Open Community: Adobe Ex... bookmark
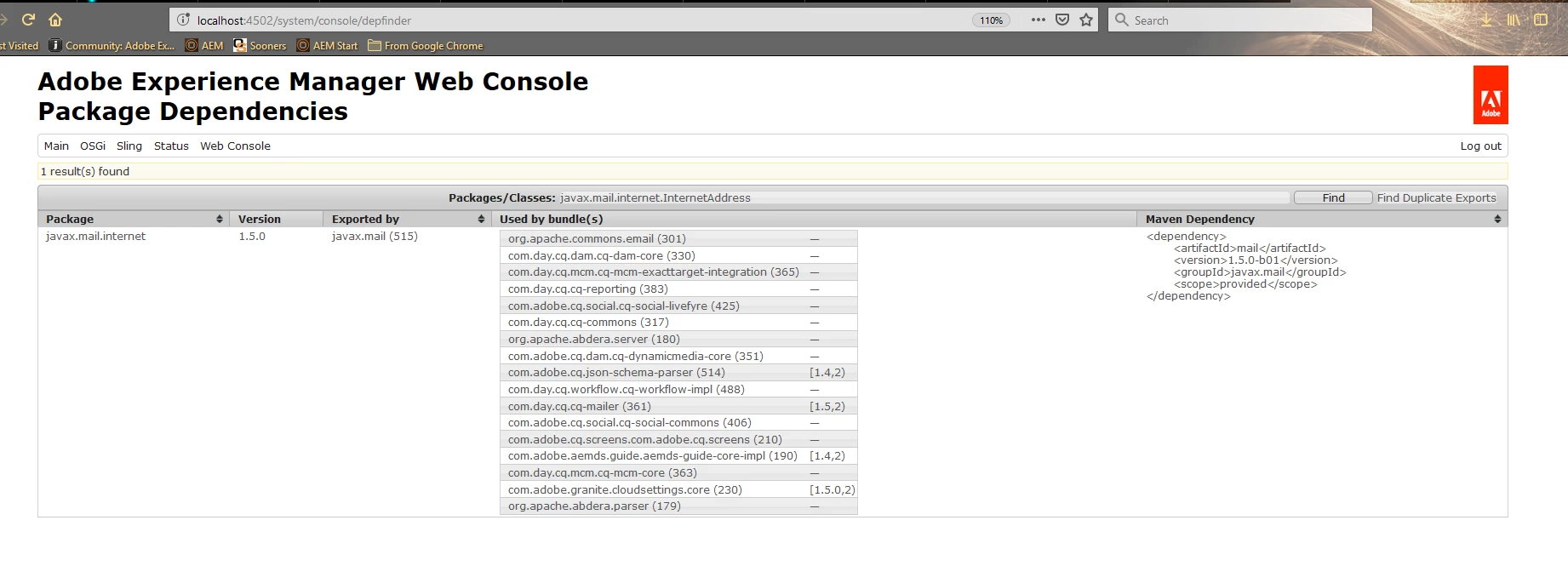 (x=112, y=46)
